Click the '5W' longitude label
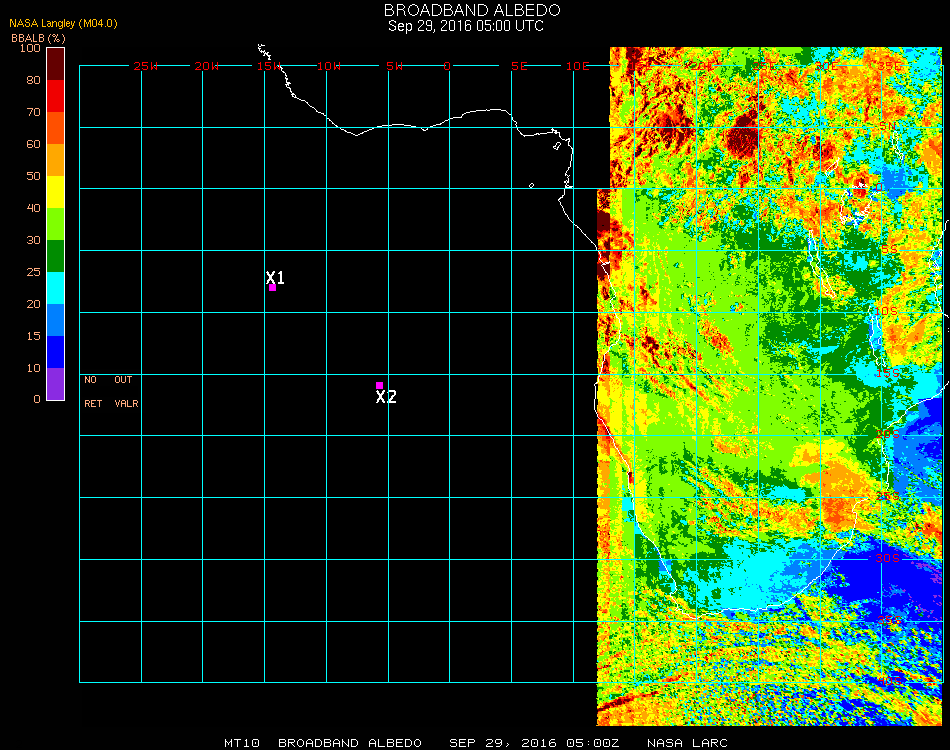Viewport: 950px width, 750px height. point(394,66)
